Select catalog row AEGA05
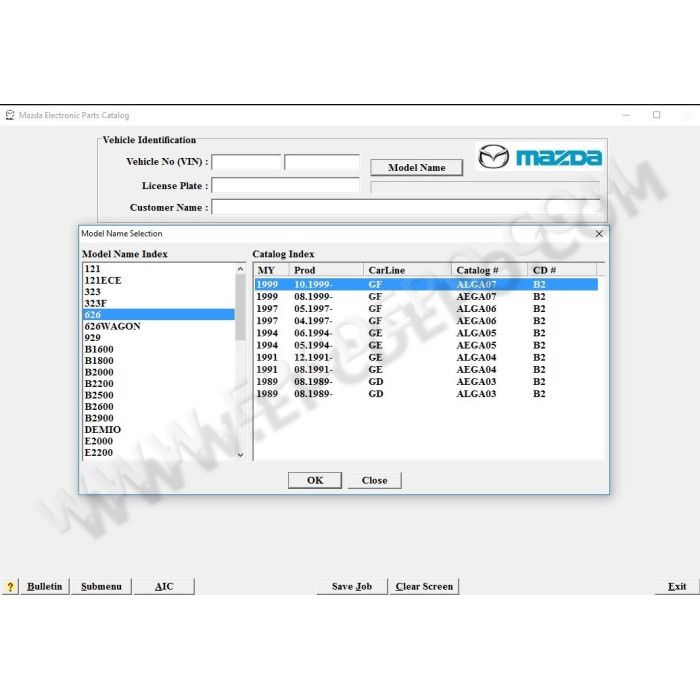The width and height of the screenshot is (700, 700). [426, 345]
